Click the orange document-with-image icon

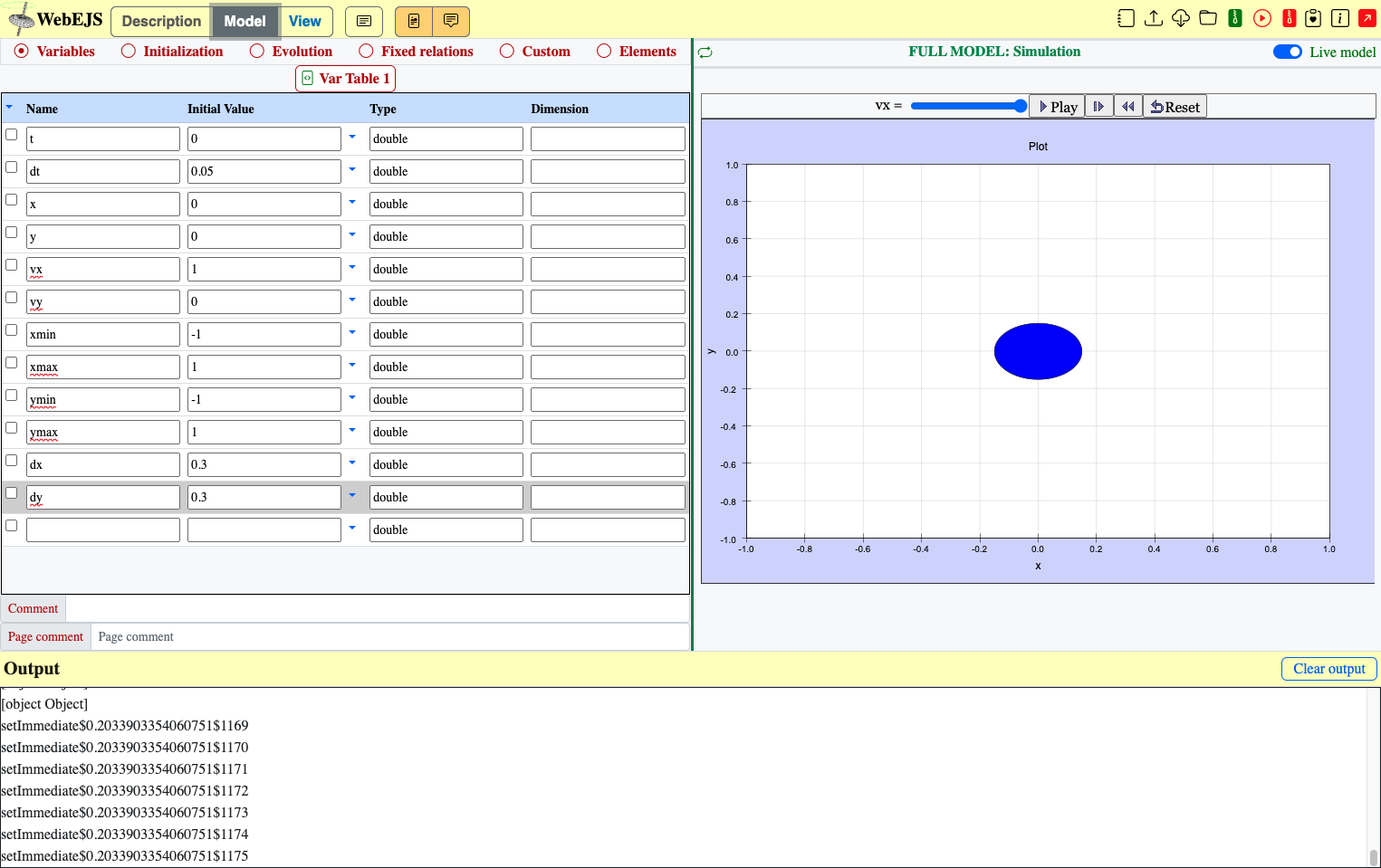click(x=414, y=21)
